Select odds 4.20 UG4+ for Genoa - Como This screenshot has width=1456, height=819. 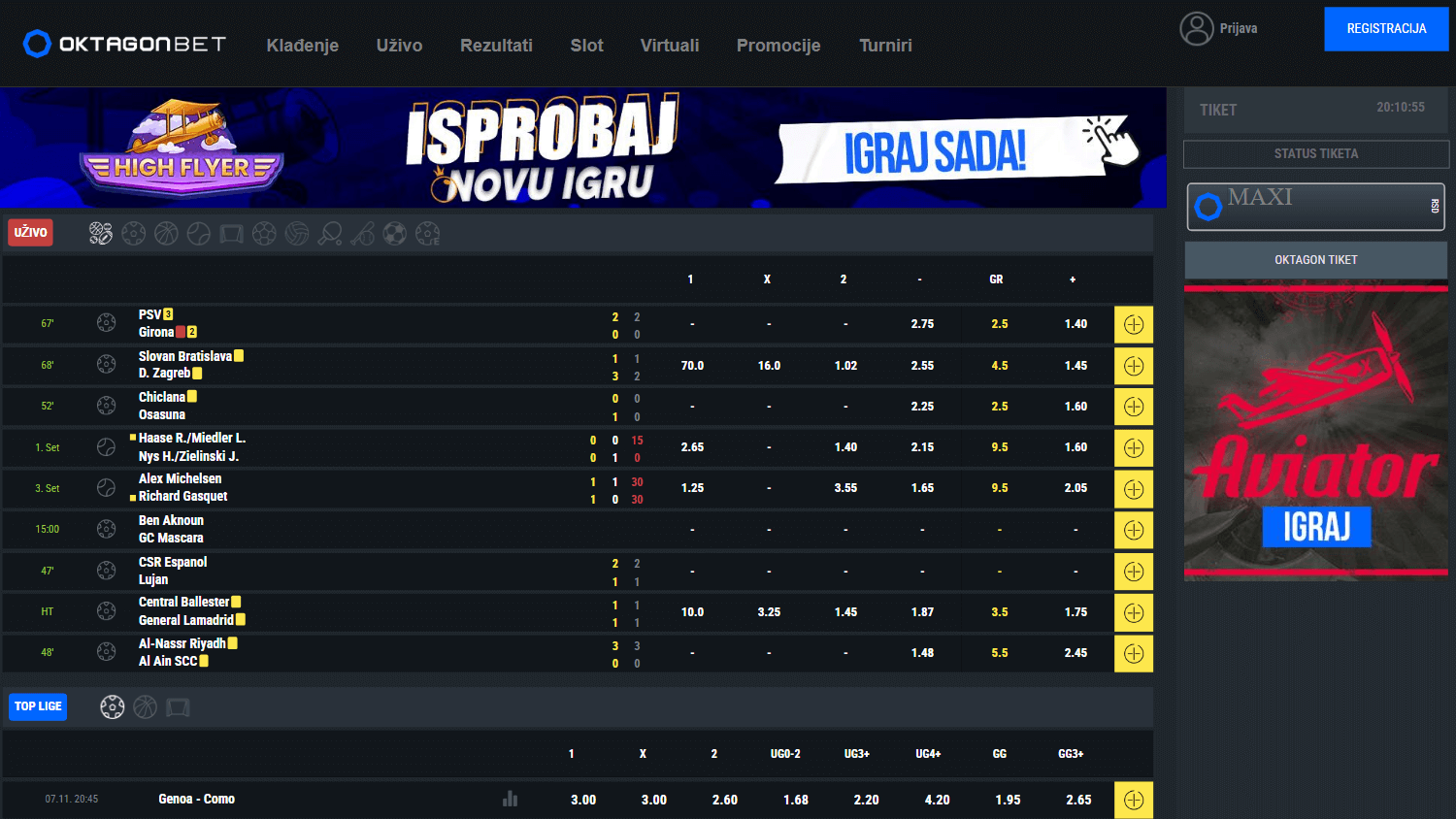pyautogui.click(x=937, y=800)
